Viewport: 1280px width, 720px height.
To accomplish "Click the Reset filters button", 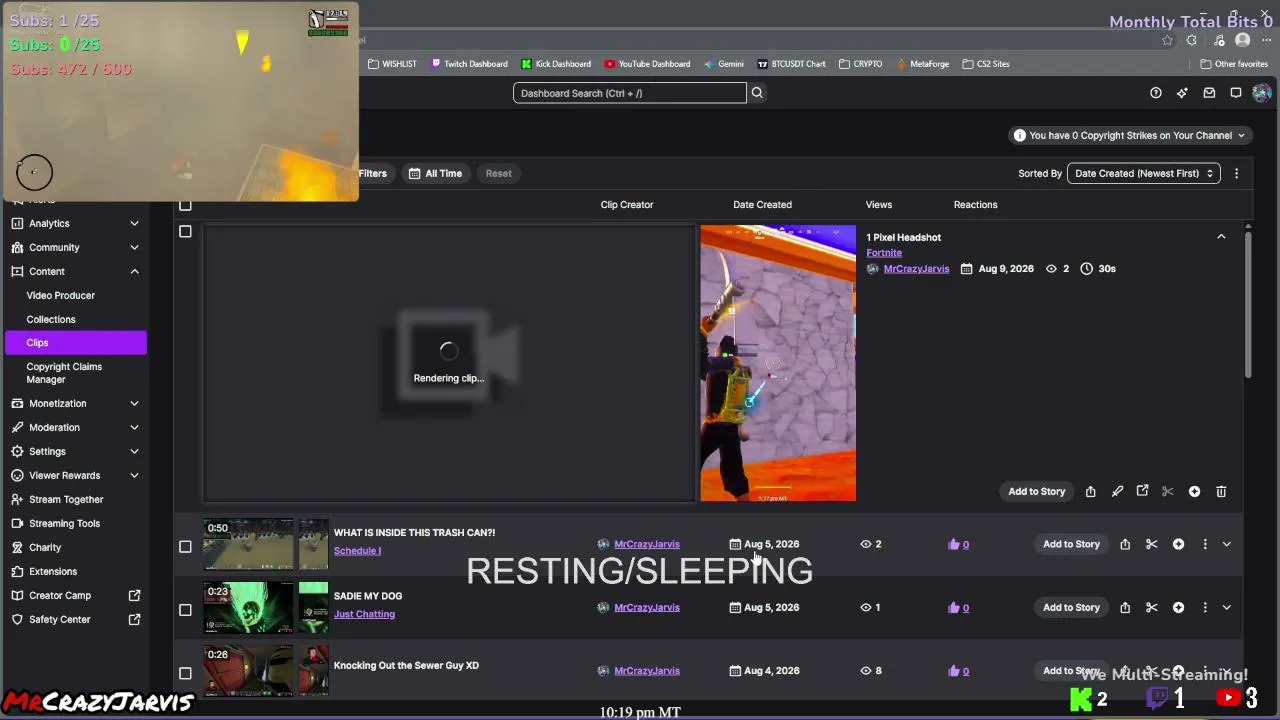I will coord(498,173).
